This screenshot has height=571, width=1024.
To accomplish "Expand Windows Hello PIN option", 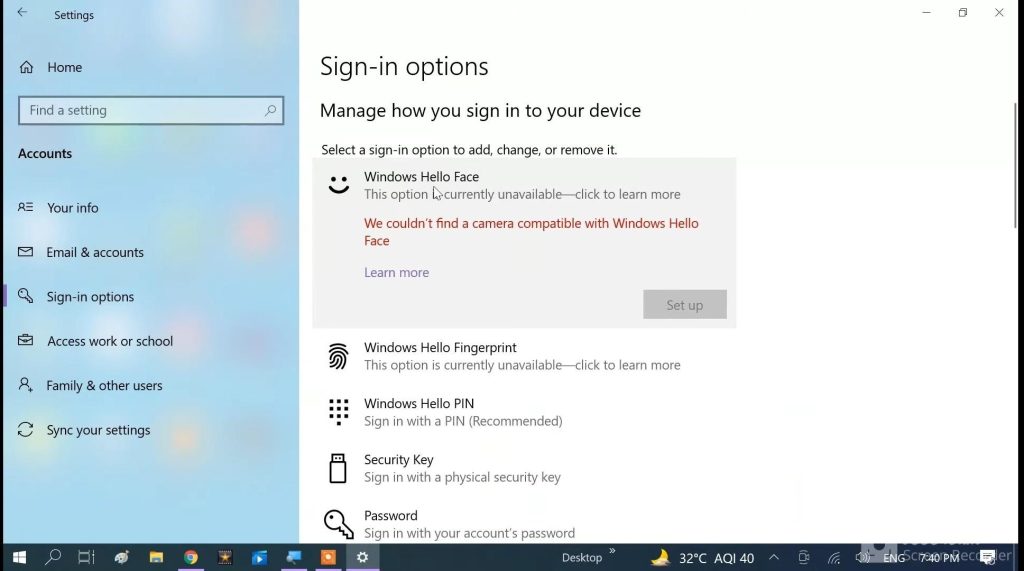I will (x=524, y=412).
